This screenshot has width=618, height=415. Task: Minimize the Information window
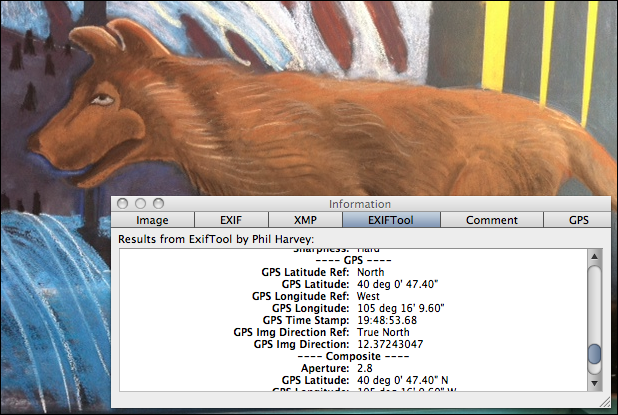(140, 203)
